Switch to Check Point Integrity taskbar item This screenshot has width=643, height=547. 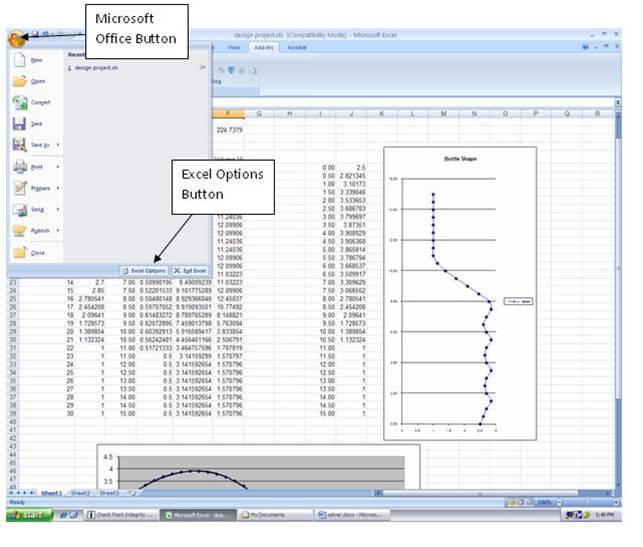pos(121,515)
